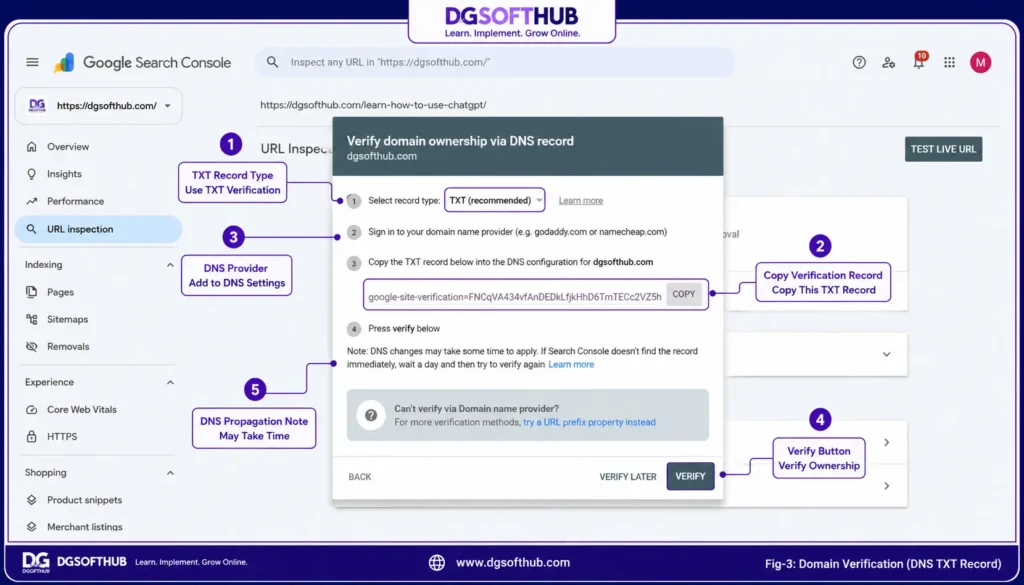The image size is (1024, 585).
Task: Click the globe icon in footer
Action: [437, 563]
